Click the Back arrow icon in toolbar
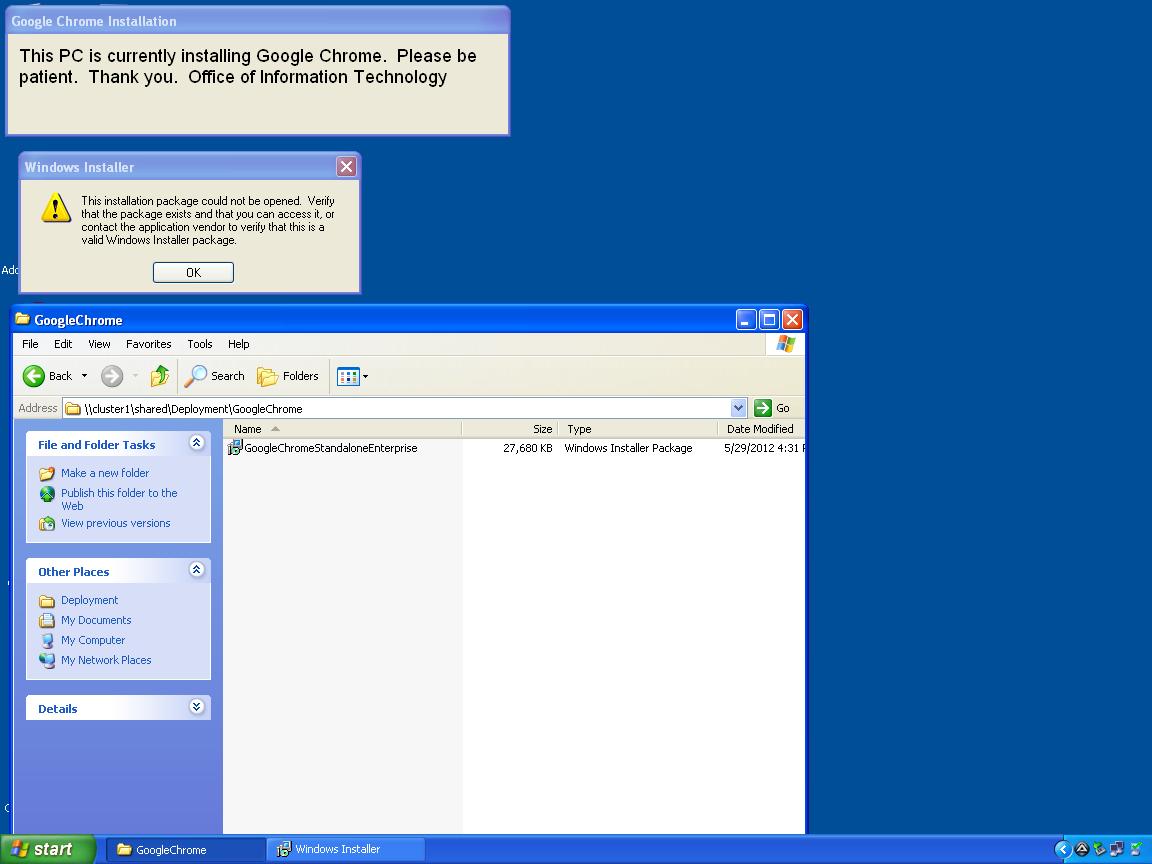This screenshot has width=1152, height=864. pos(35,376)
